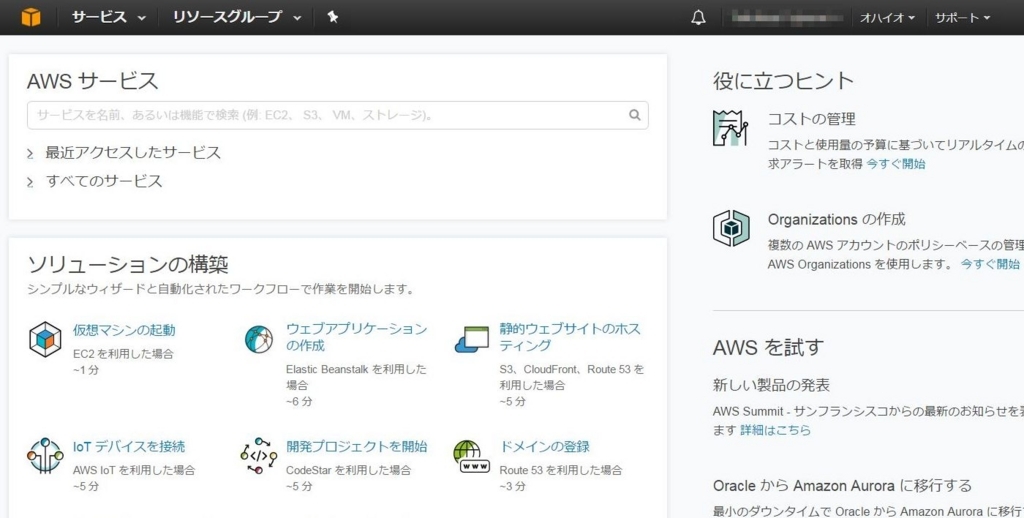The image size is (1024, 518).
Task: Open ドメインの登録 link
Action: click(545, 447)
